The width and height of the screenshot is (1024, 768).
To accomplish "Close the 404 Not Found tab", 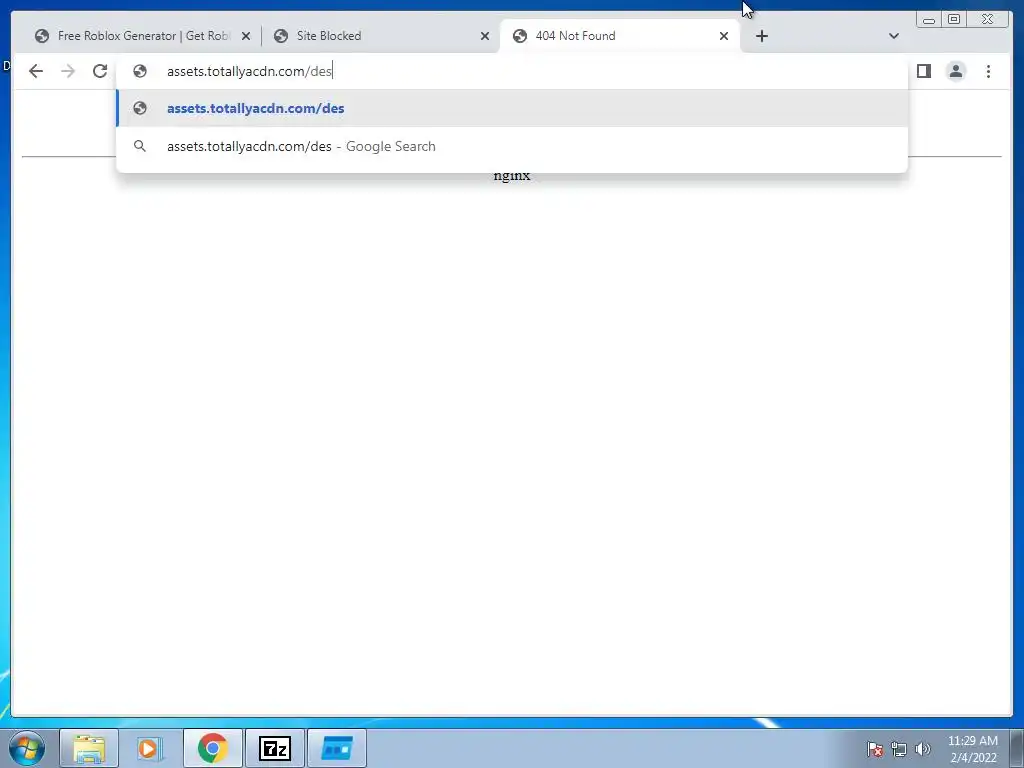I will [x=724, y=36].
